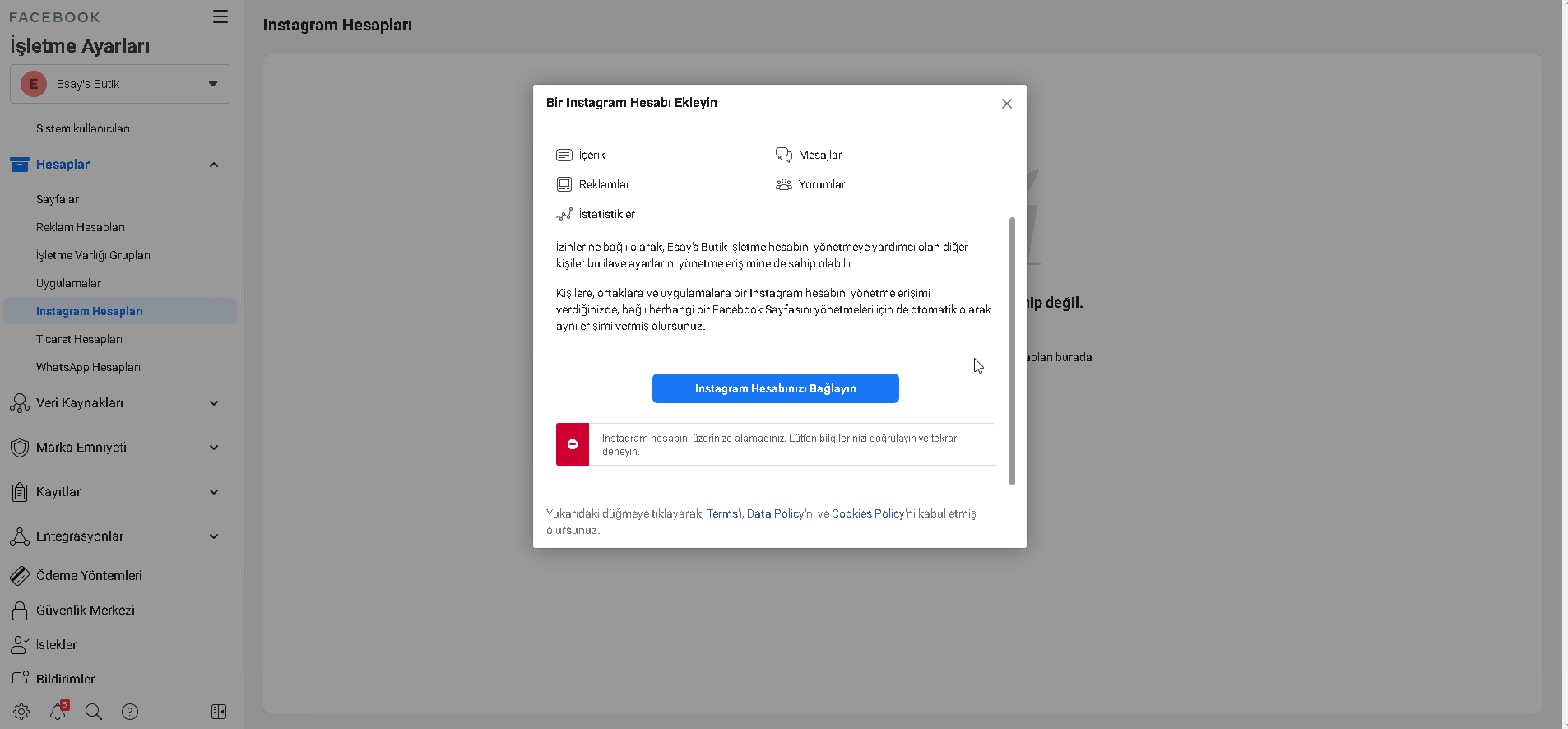The image size is (1568, 729).
Task: Click the Güvenlik Merkezi lock icon
Action: coord(20,611)
